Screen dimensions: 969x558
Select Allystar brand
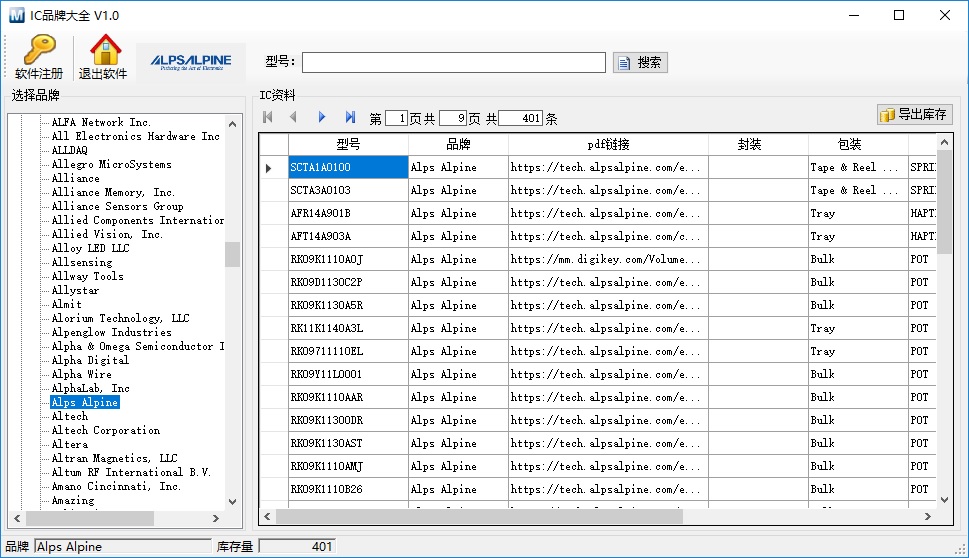tap(75, 290)
